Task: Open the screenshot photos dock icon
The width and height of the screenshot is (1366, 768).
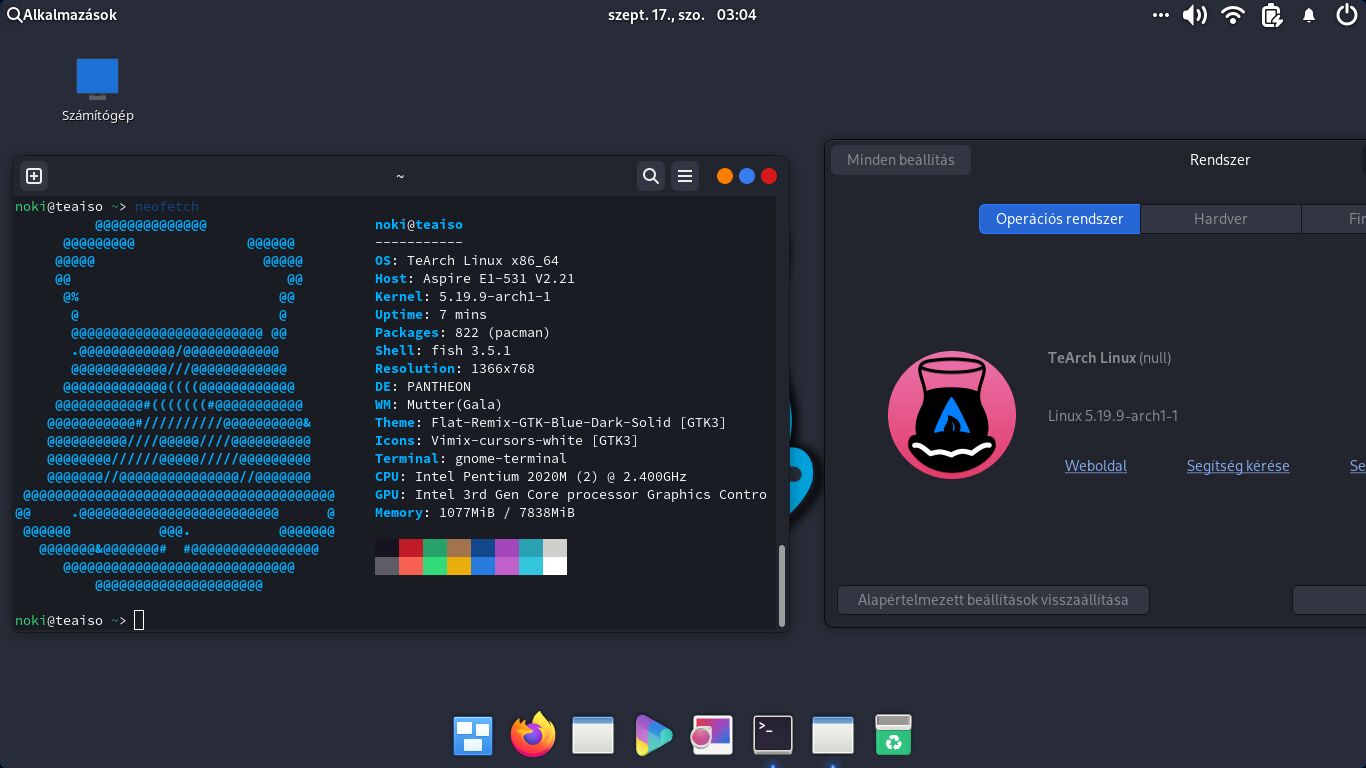Action: click(712, 735)
